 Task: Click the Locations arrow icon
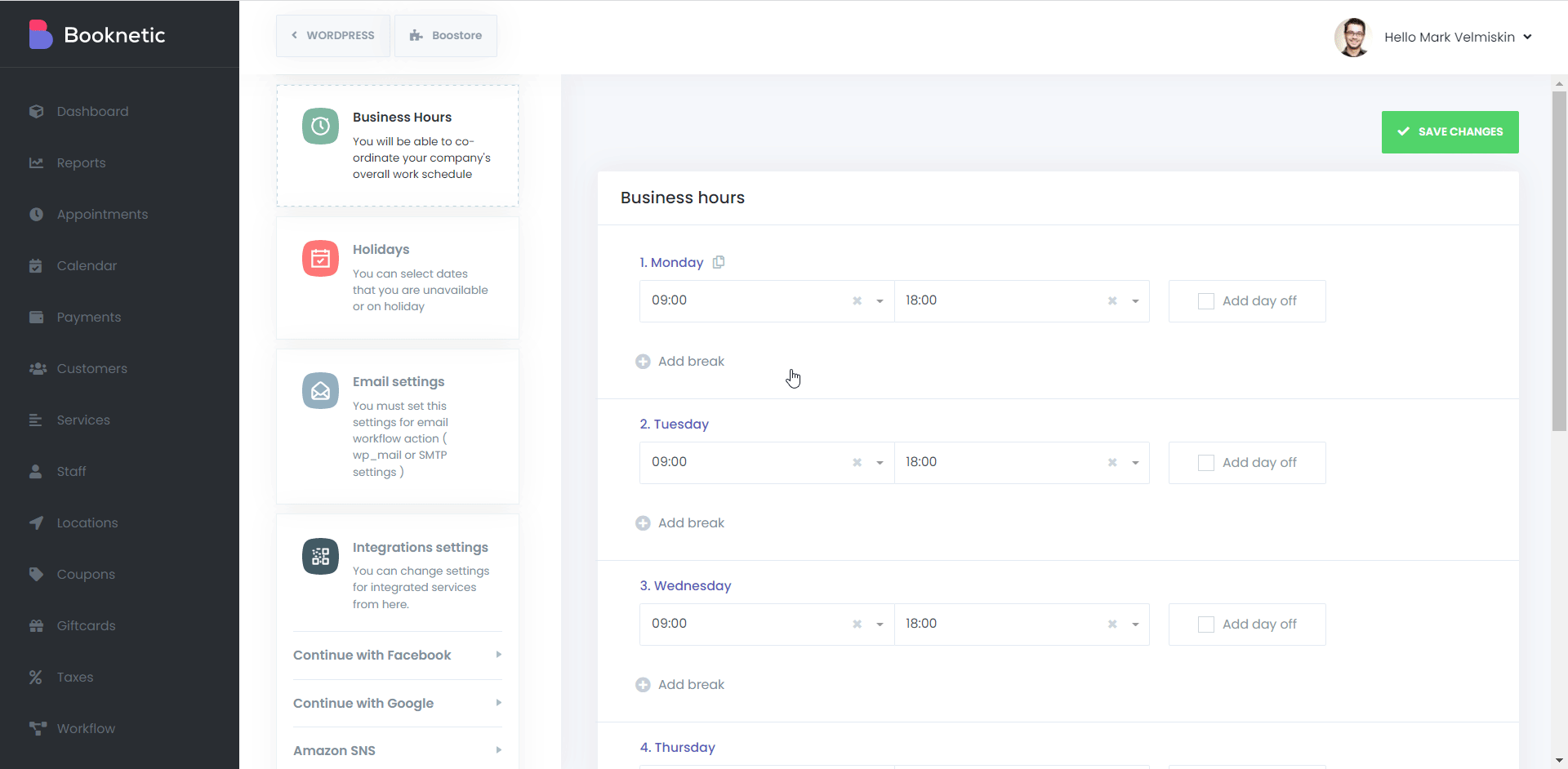click(x=36, y=522)
